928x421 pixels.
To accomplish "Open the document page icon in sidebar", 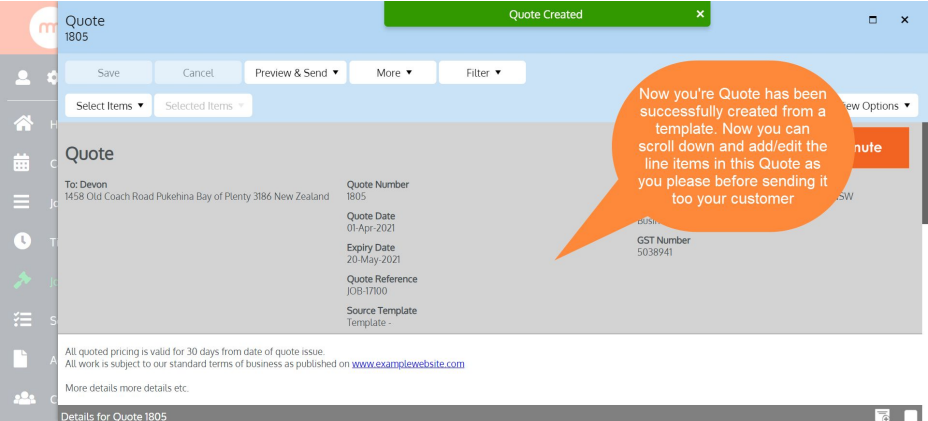I will click(21, 358).
